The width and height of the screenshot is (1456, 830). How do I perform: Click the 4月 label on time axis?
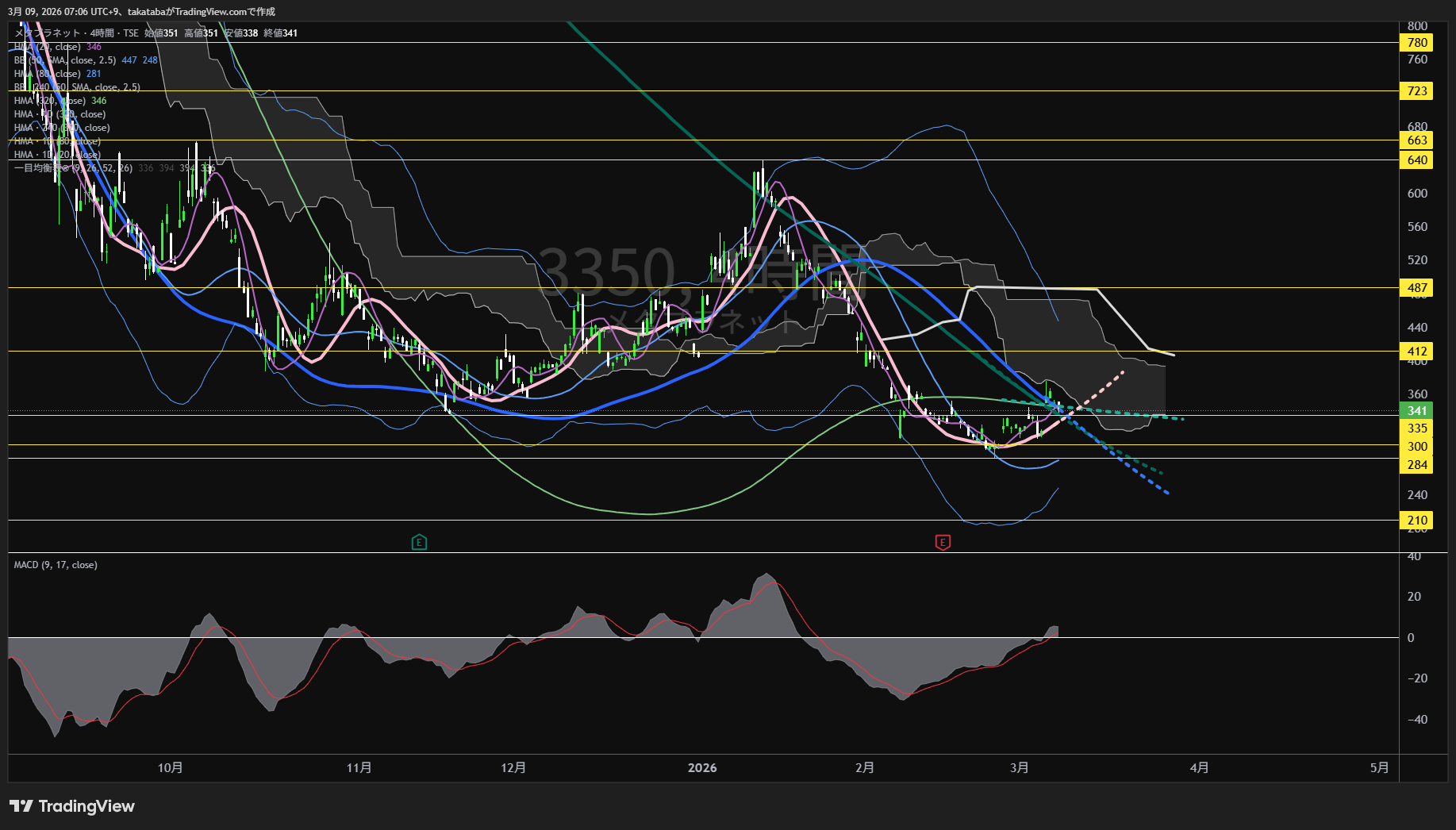coord(1200,768)
